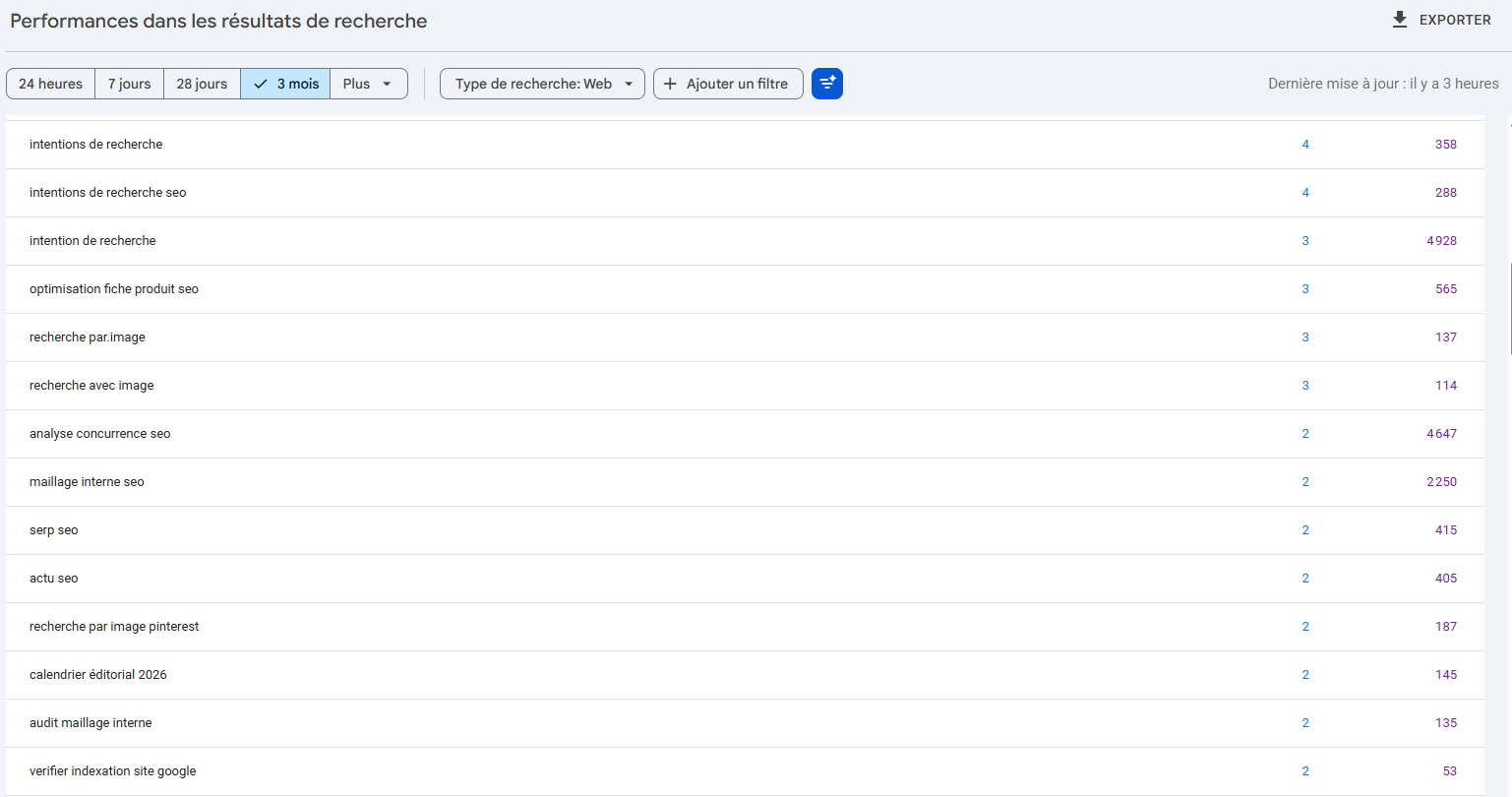1512x797 pixels.
Task: Click the 4928 impressions value
Action: (1441, 241)
